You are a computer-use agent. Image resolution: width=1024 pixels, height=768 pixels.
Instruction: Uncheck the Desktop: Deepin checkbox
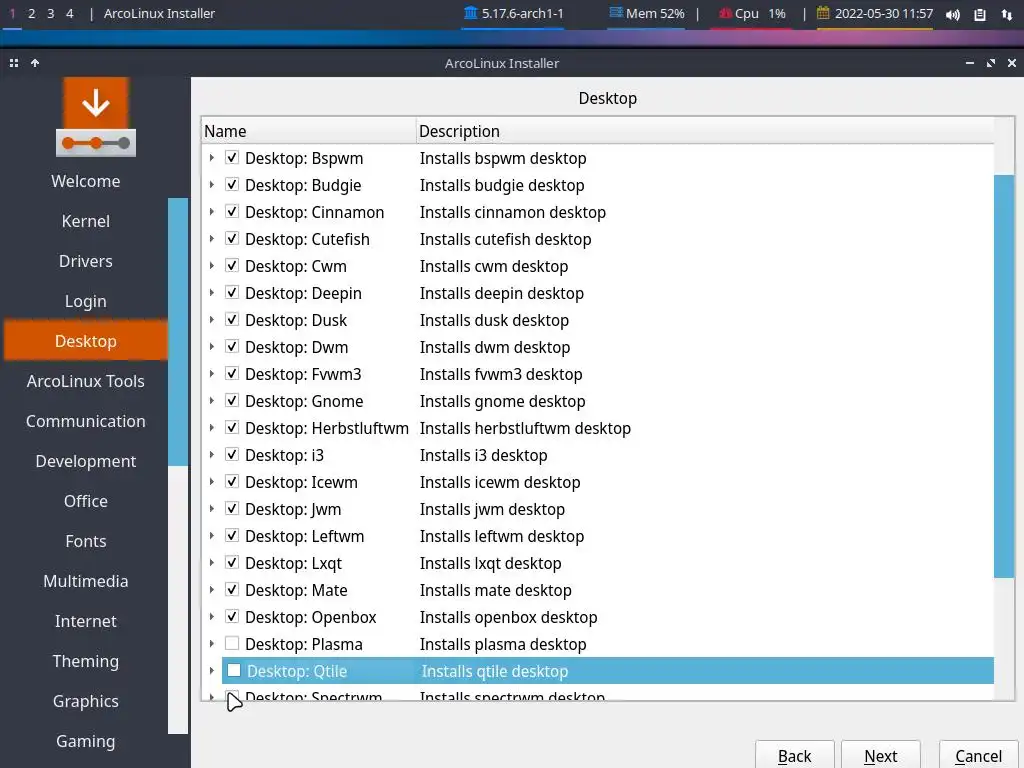(x=232, y=293)
